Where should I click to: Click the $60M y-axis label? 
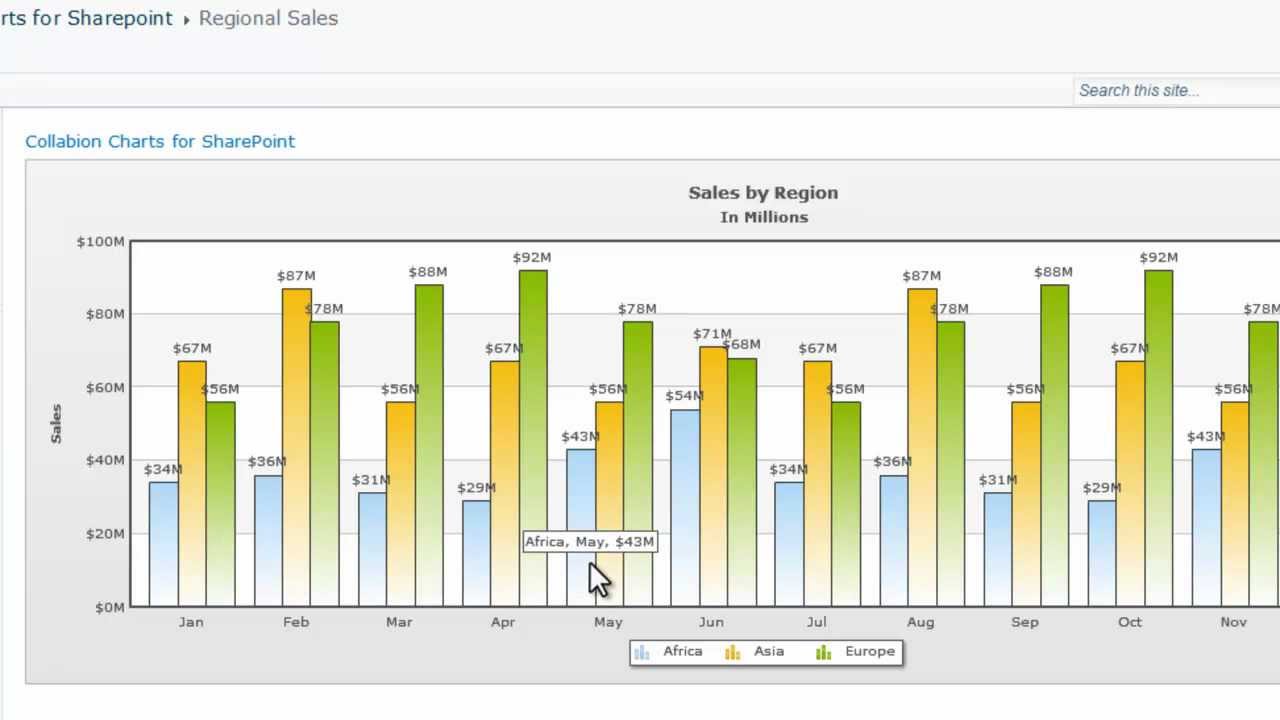point(104,388)
